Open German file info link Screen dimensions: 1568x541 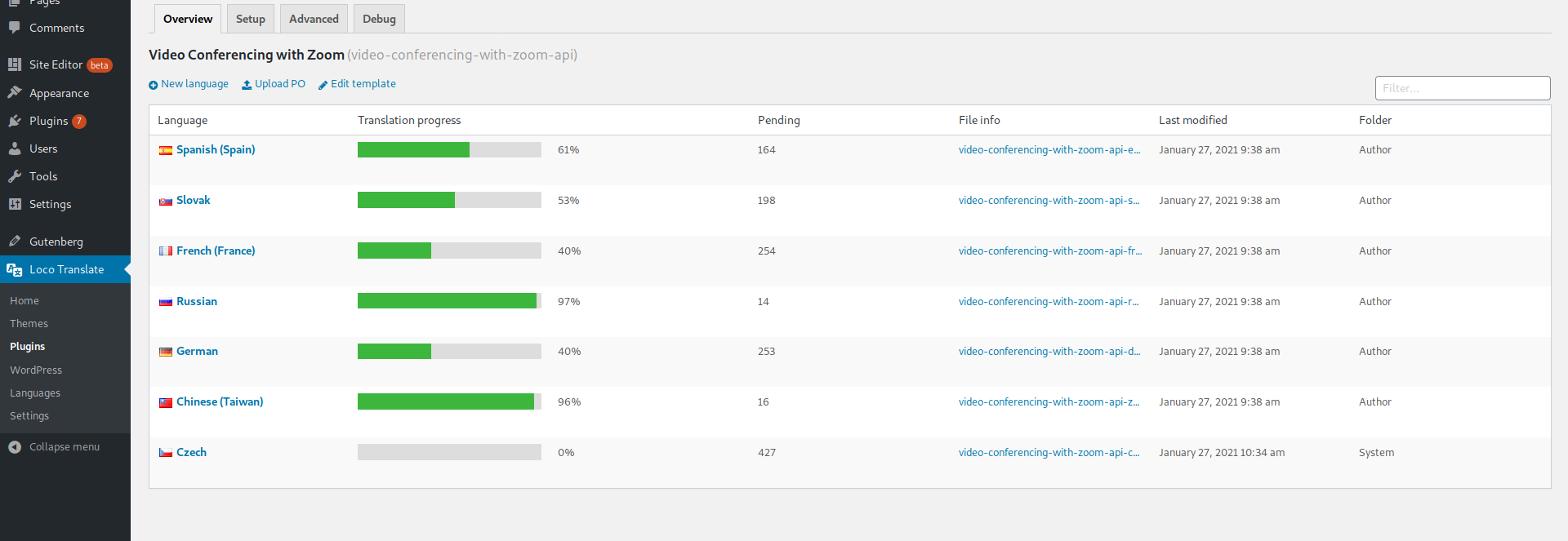pyautogui.click(x=1049, y=352)
